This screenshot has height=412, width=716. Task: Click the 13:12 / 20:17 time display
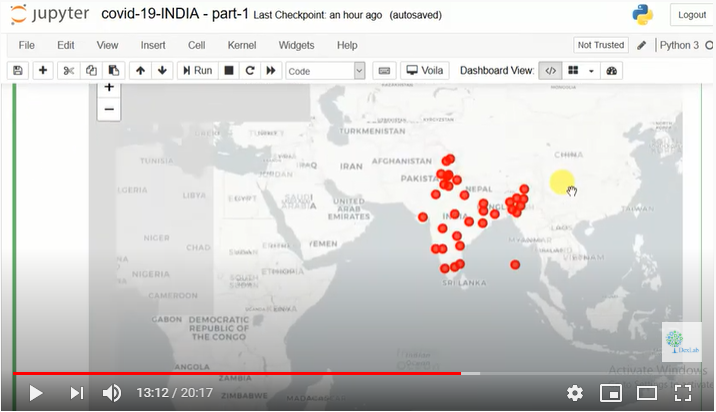point(174,393)
